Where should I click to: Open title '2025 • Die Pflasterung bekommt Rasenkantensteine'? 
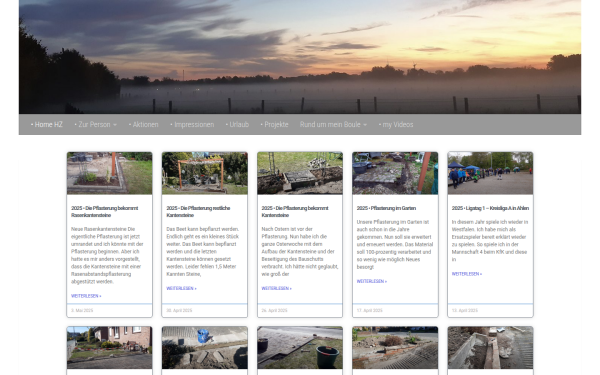pyautogui.click(x=104, y=212)
